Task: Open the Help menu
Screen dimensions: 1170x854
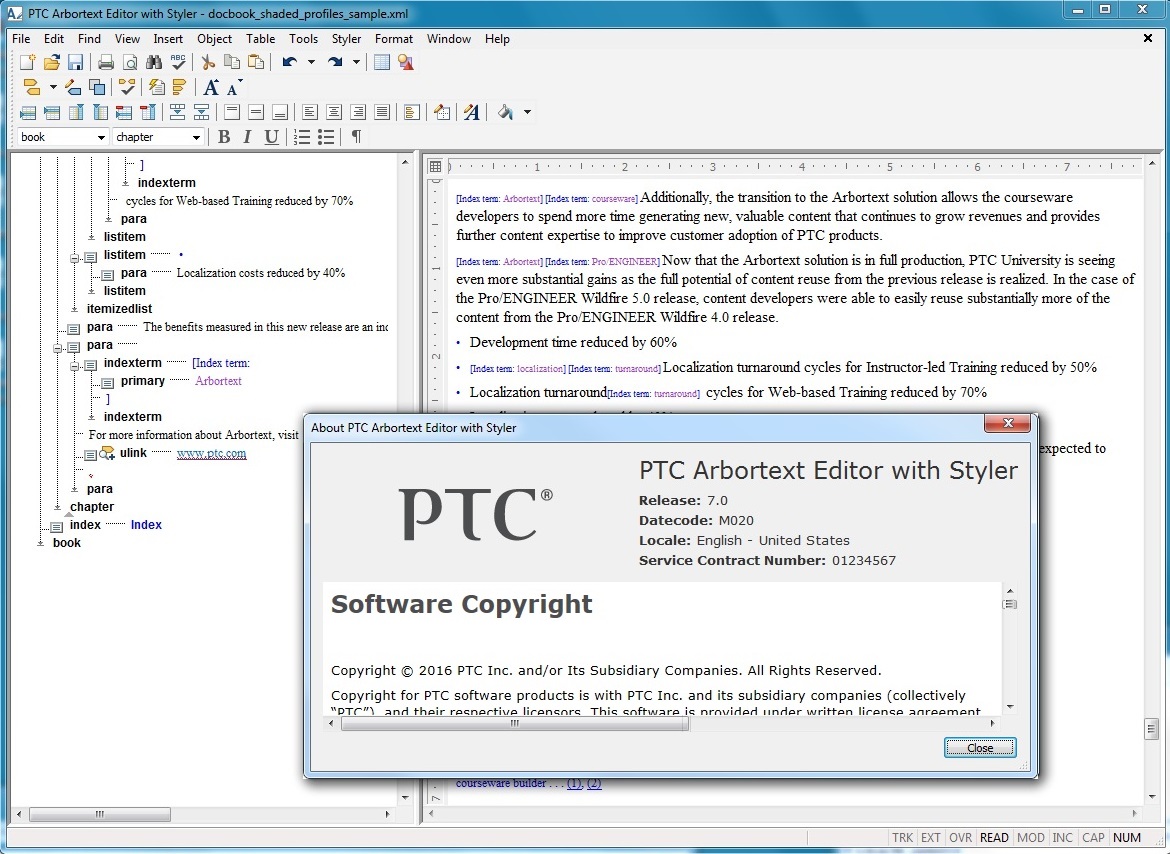Action: (x=497, y=39)
